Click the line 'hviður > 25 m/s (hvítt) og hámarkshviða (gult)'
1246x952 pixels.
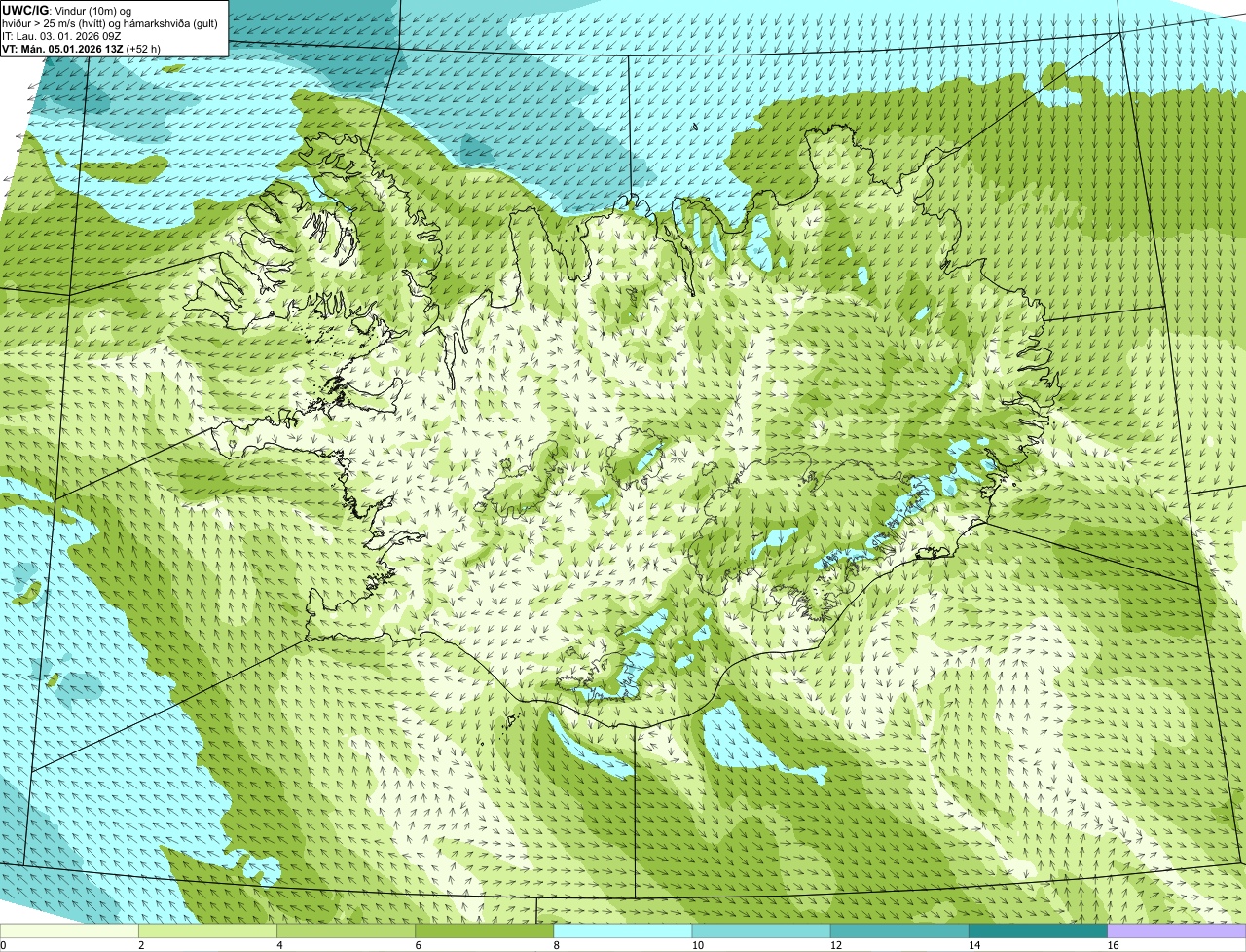(x=110, y=22)
